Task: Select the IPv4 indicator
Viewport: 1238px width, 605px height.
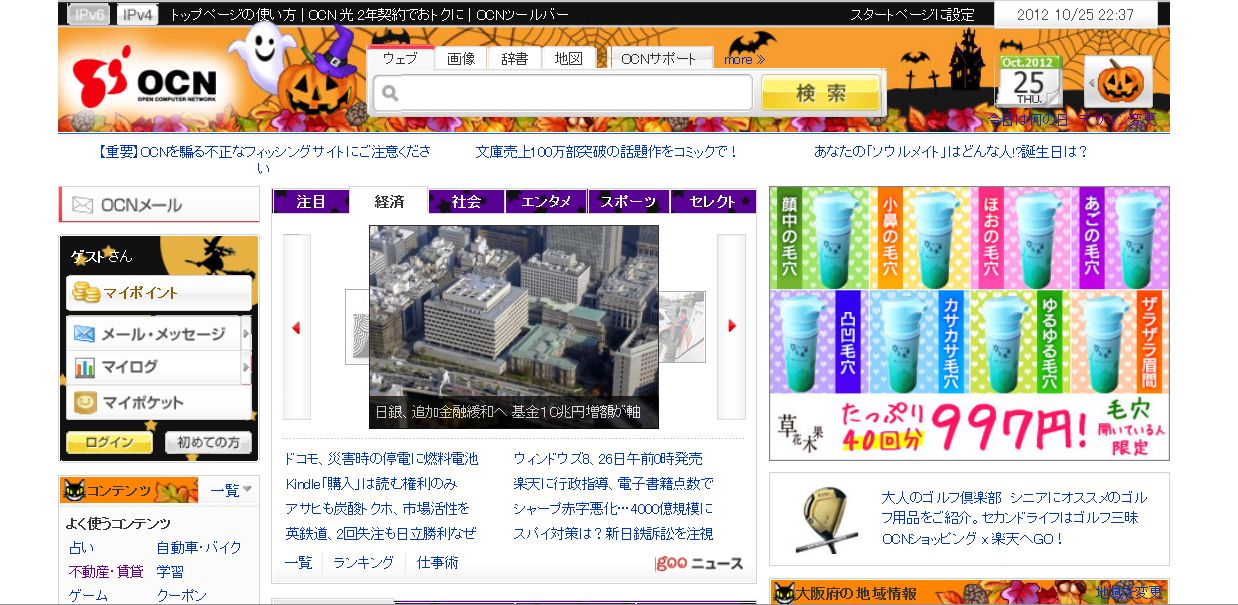Action: pos(137,15)
